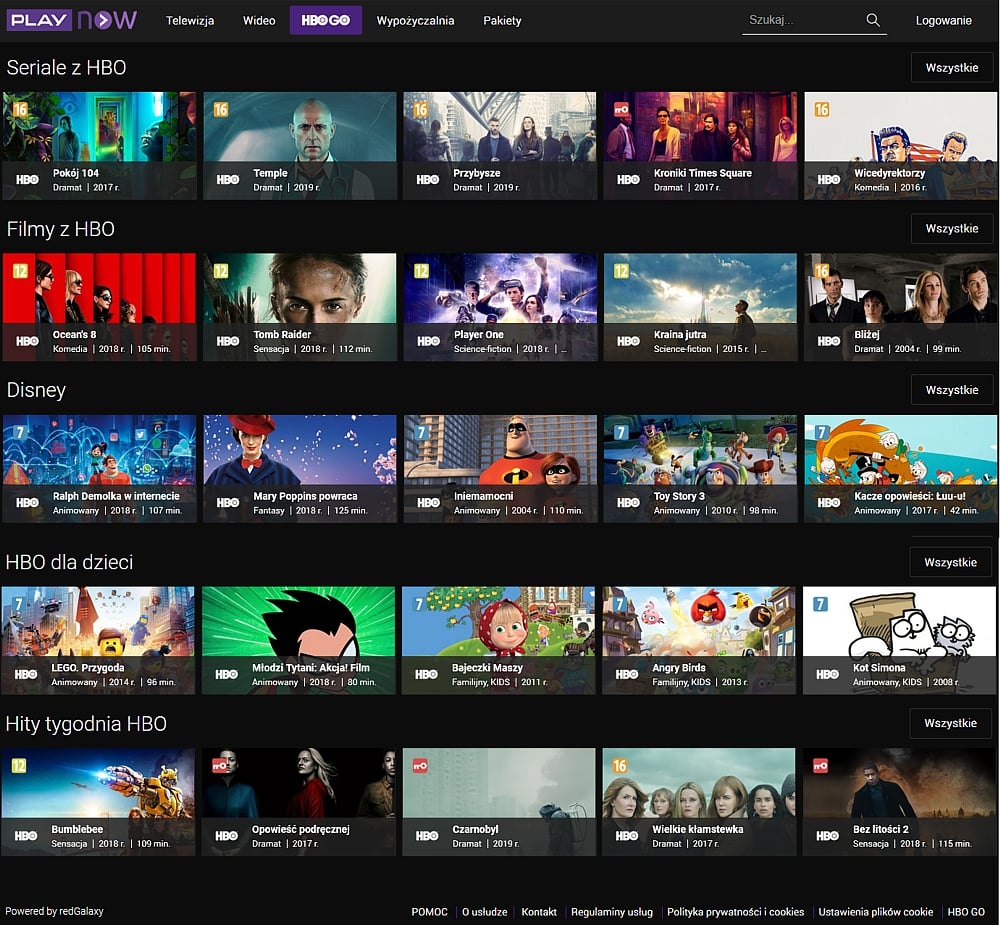Click the red badge on Kroniki Times Square

[x=620, y=109]
